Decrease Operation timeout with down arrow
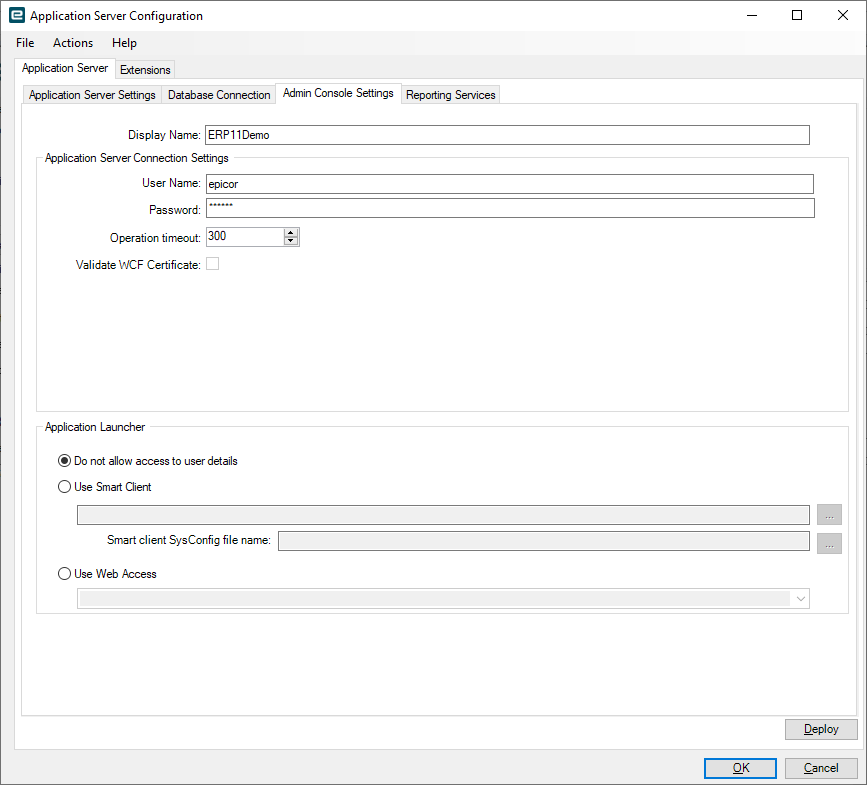Image resolution: width=867 pixels, height=785 pixels. point(291,241)
